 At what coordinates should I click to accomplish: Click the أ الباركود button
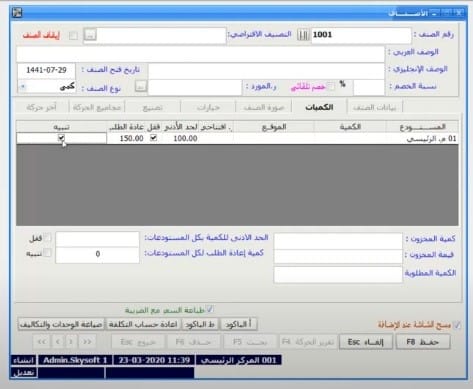coord(239,324)
